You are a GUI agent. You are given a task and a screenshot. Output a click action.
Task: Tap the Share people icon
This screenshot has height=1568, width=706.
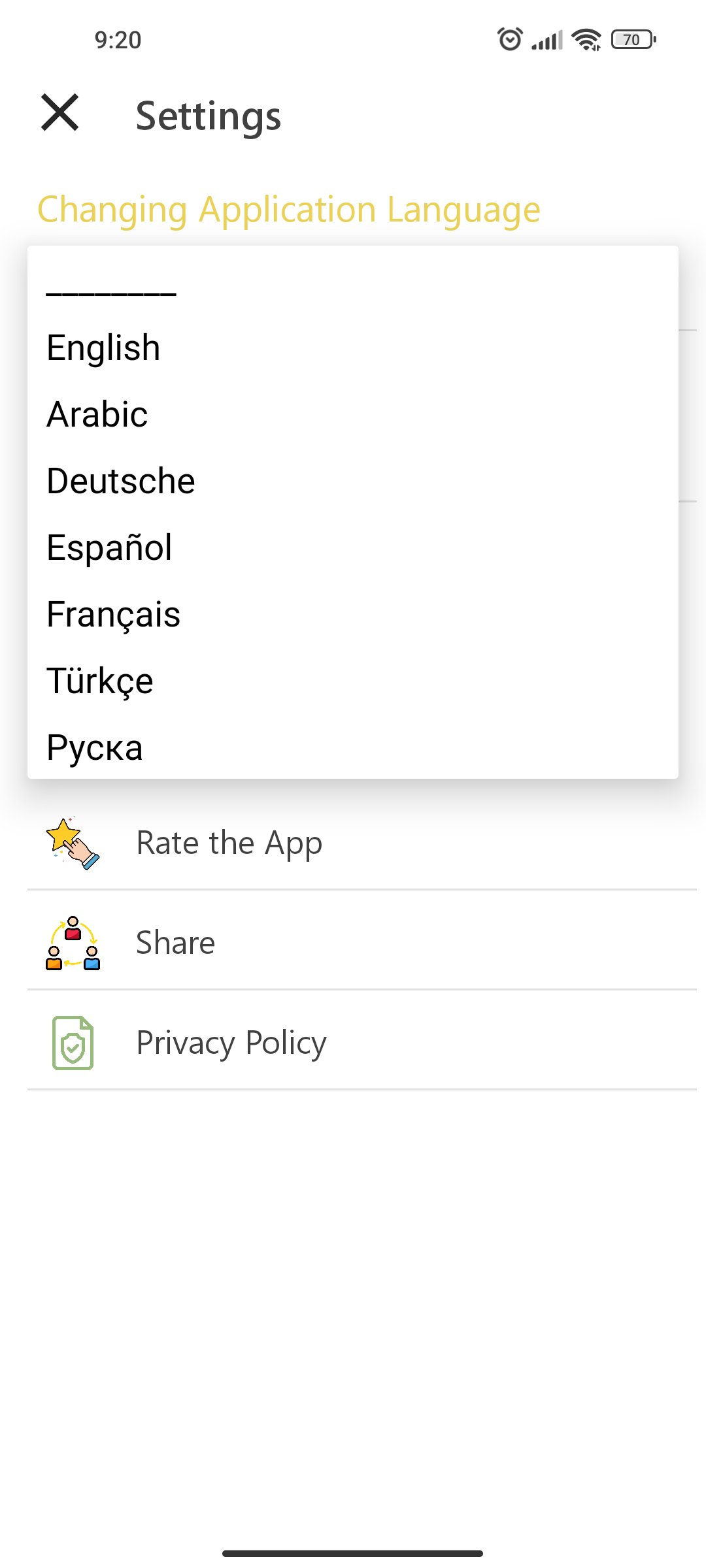point(73,943)
